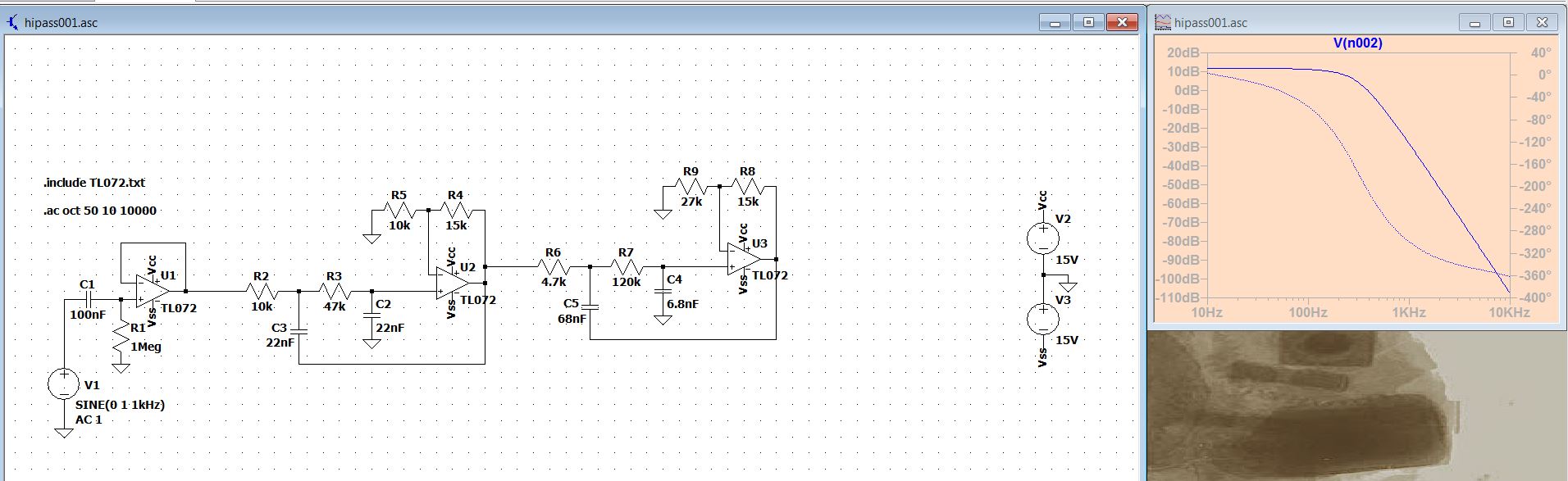
Task: Click the 'AC 1' text under V1
Action: point(89,420)
